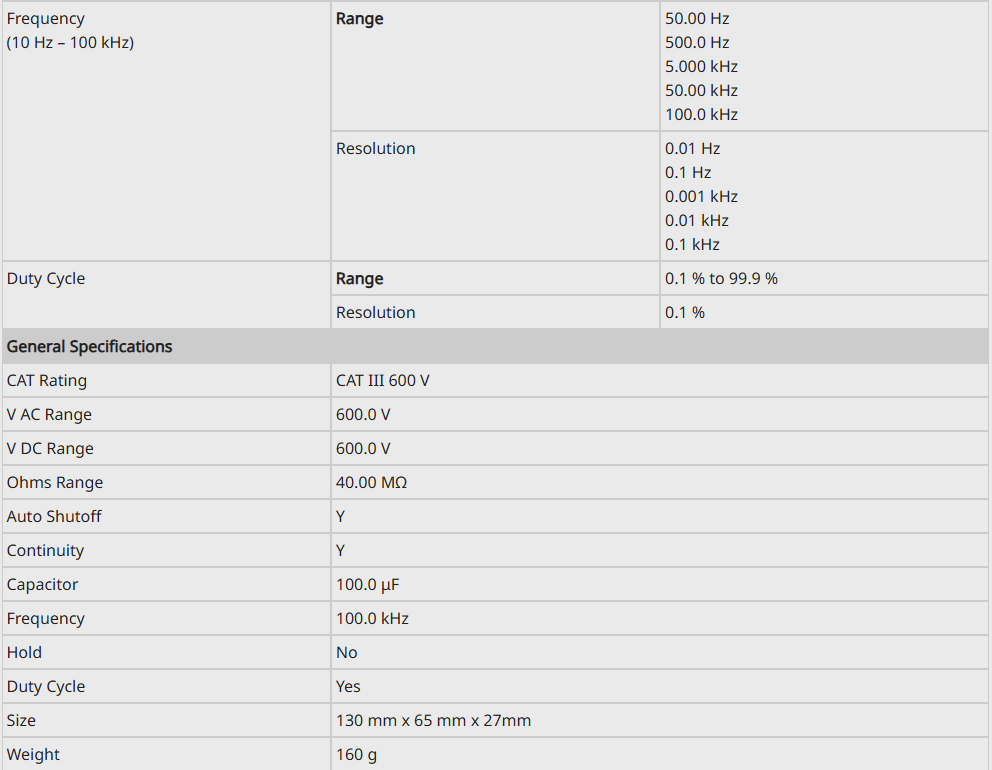
Task: Select the Ohms Range row label
Action: 55,483
